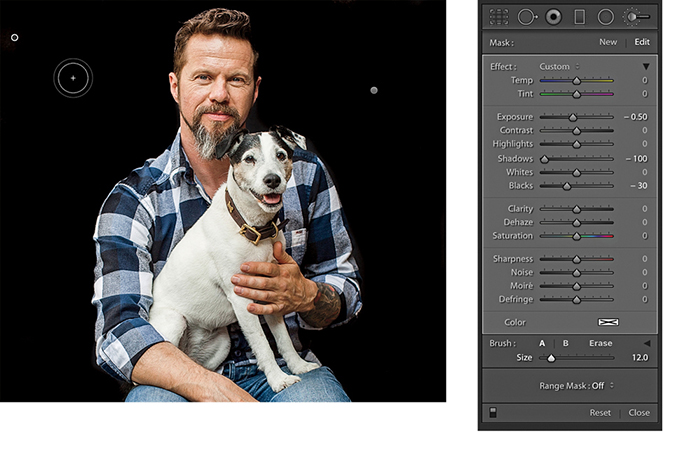Viewport: 684px width, 453px height.
Task: Switch to brush A
Action: [543, 343]
